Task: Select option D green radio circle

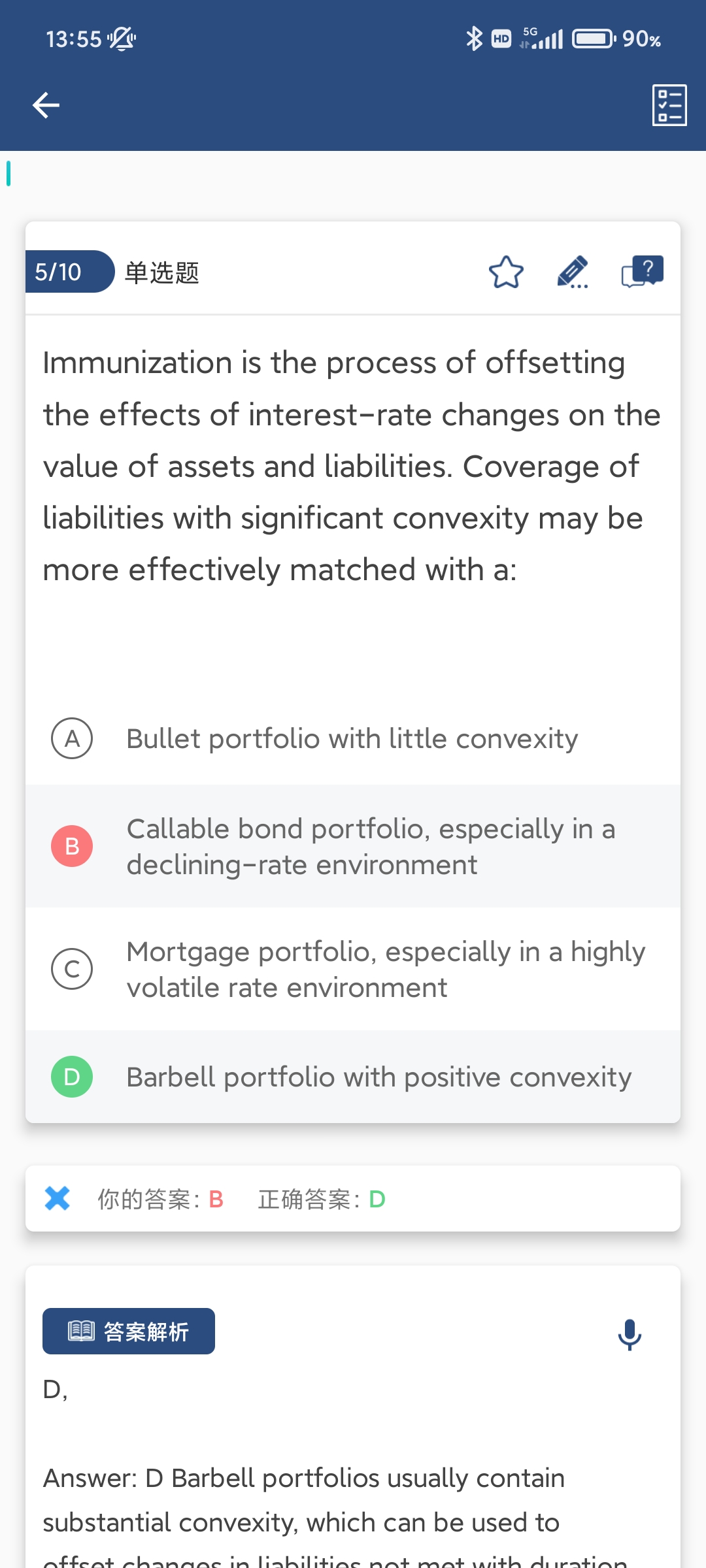Action: click(x=72, y=1077)
